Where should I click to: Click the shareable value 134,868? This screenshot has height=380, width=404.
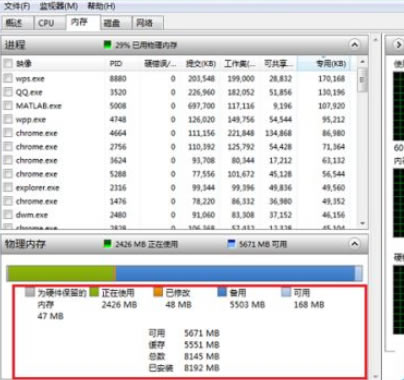click(278, 133)
